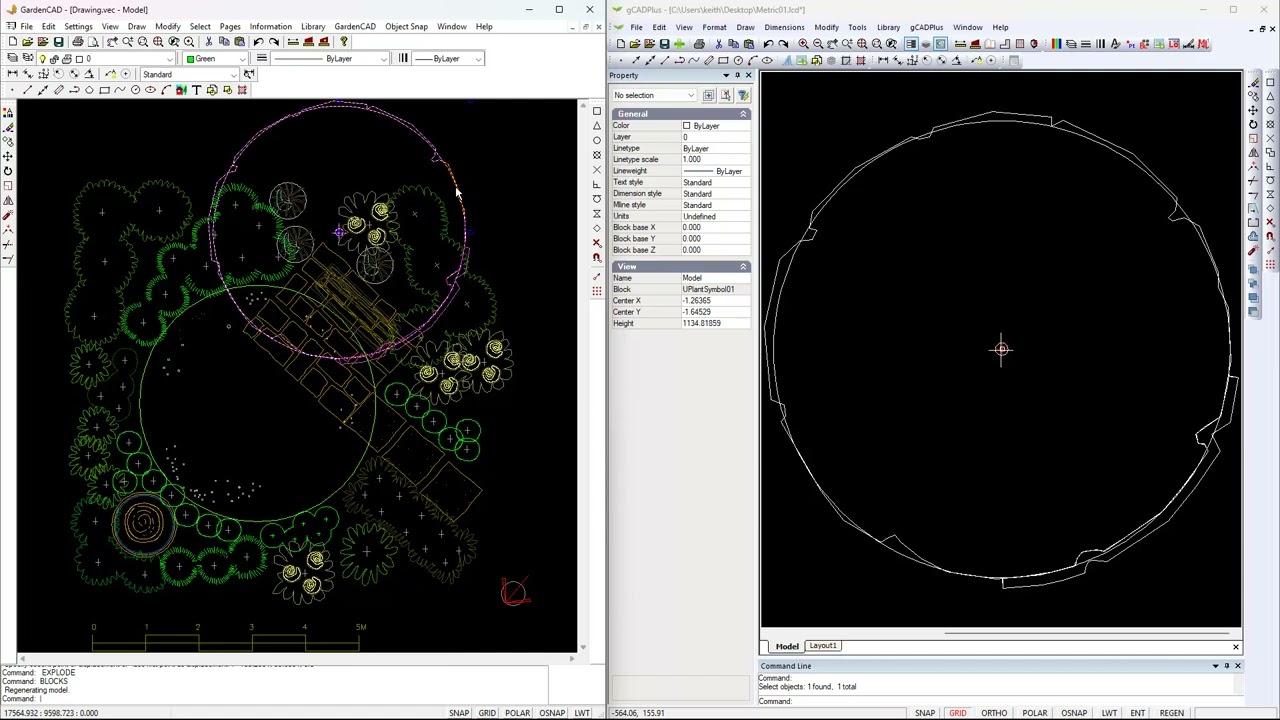Click yellow Help question icon in GardenCAD
Image resolution: width=1280 pixels, height=720 pixels.
[344, 42]
